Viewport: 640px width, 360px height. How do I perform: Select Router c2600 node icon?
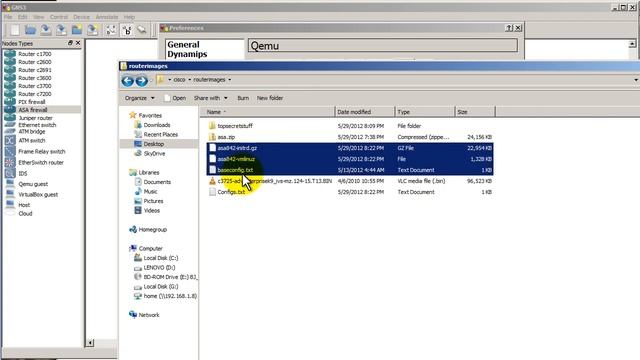[10, 62]
